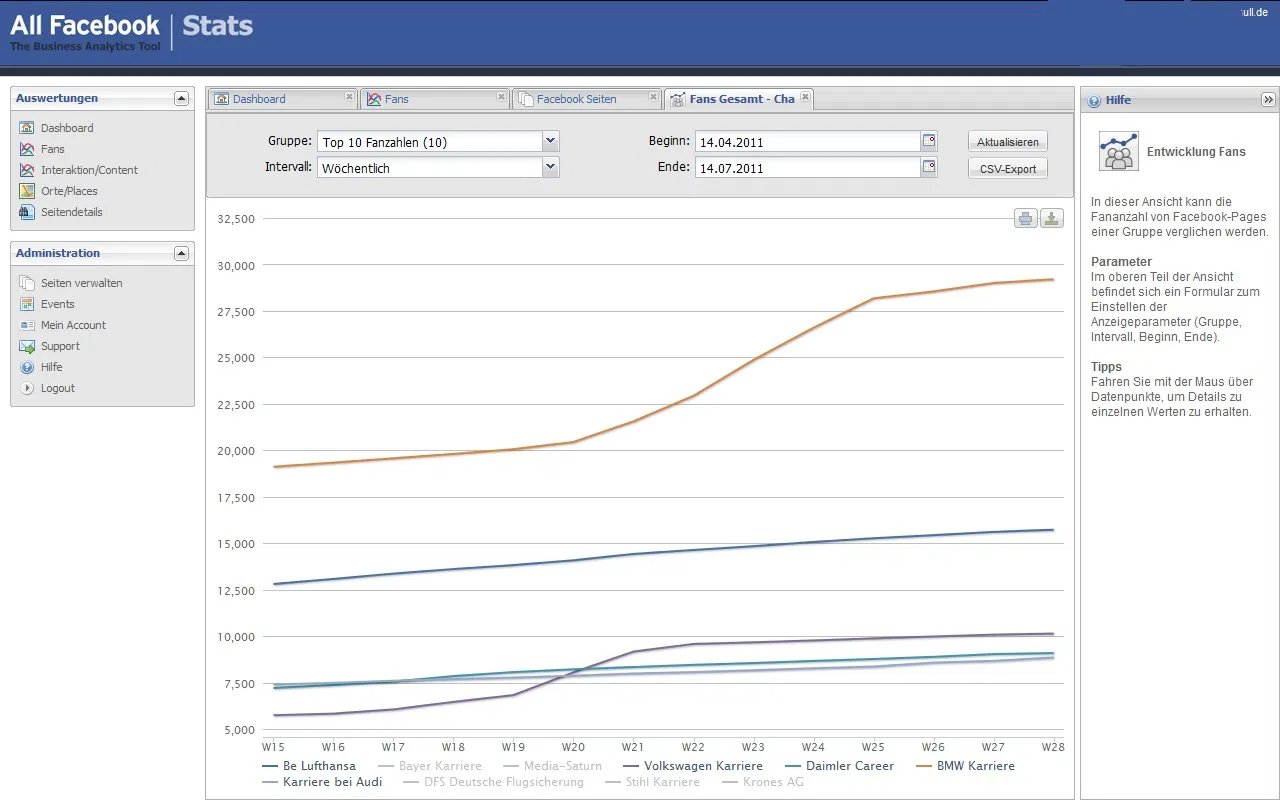Screen dimensions: 1280x800
Task: Collapse the Auswertungen panel
Action: click(181, 98)
